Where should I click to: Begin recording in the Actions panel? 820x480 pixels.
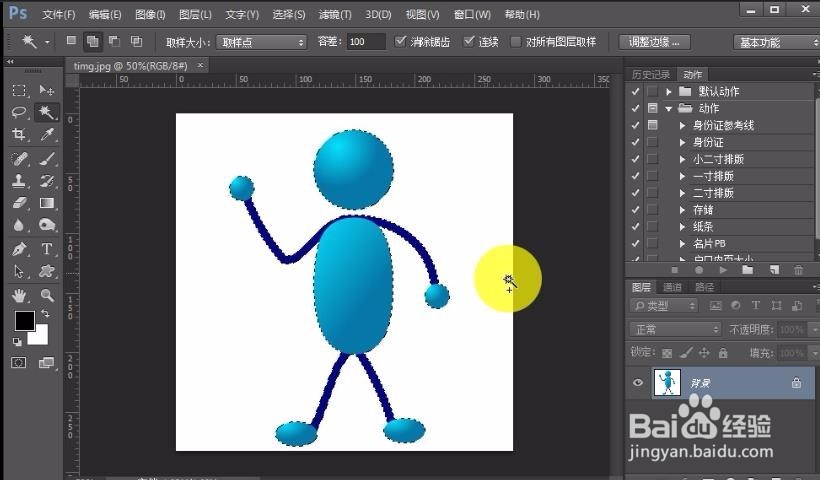coord(699,270)
